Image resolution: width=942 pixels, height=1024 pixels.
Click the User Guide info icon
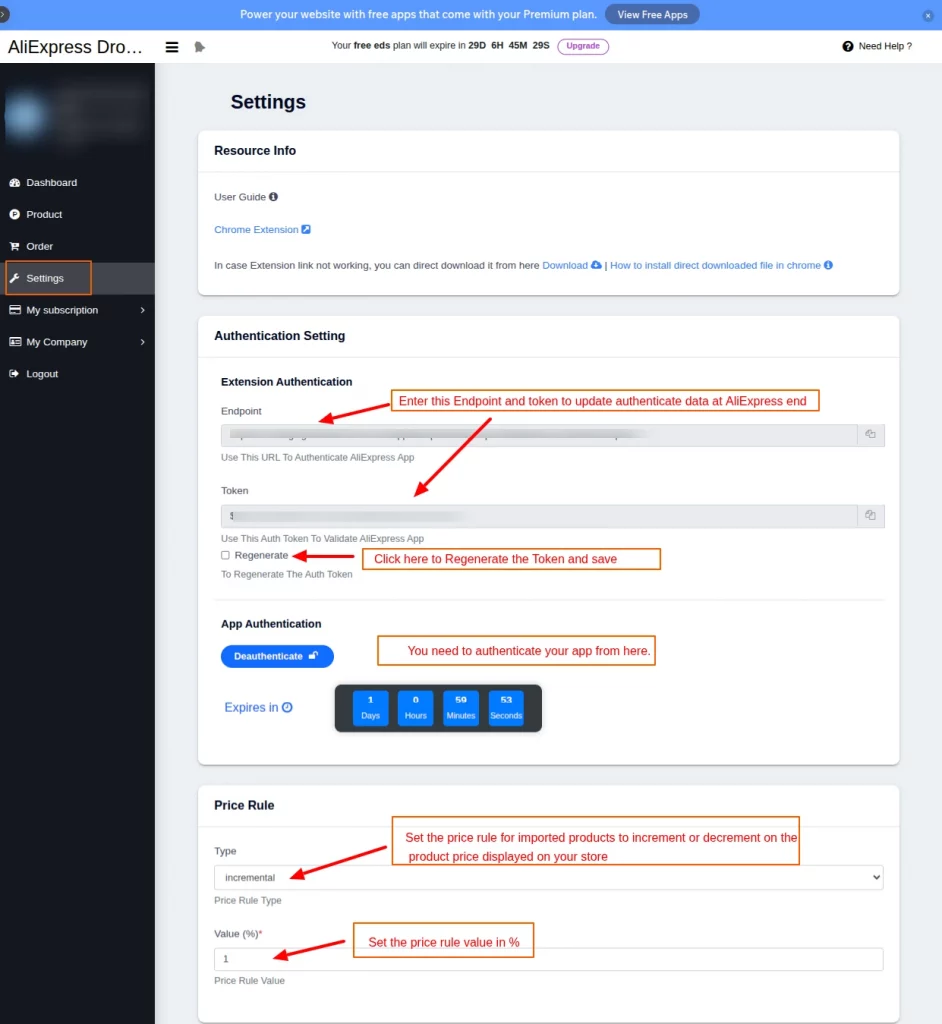tap(274, 197)
